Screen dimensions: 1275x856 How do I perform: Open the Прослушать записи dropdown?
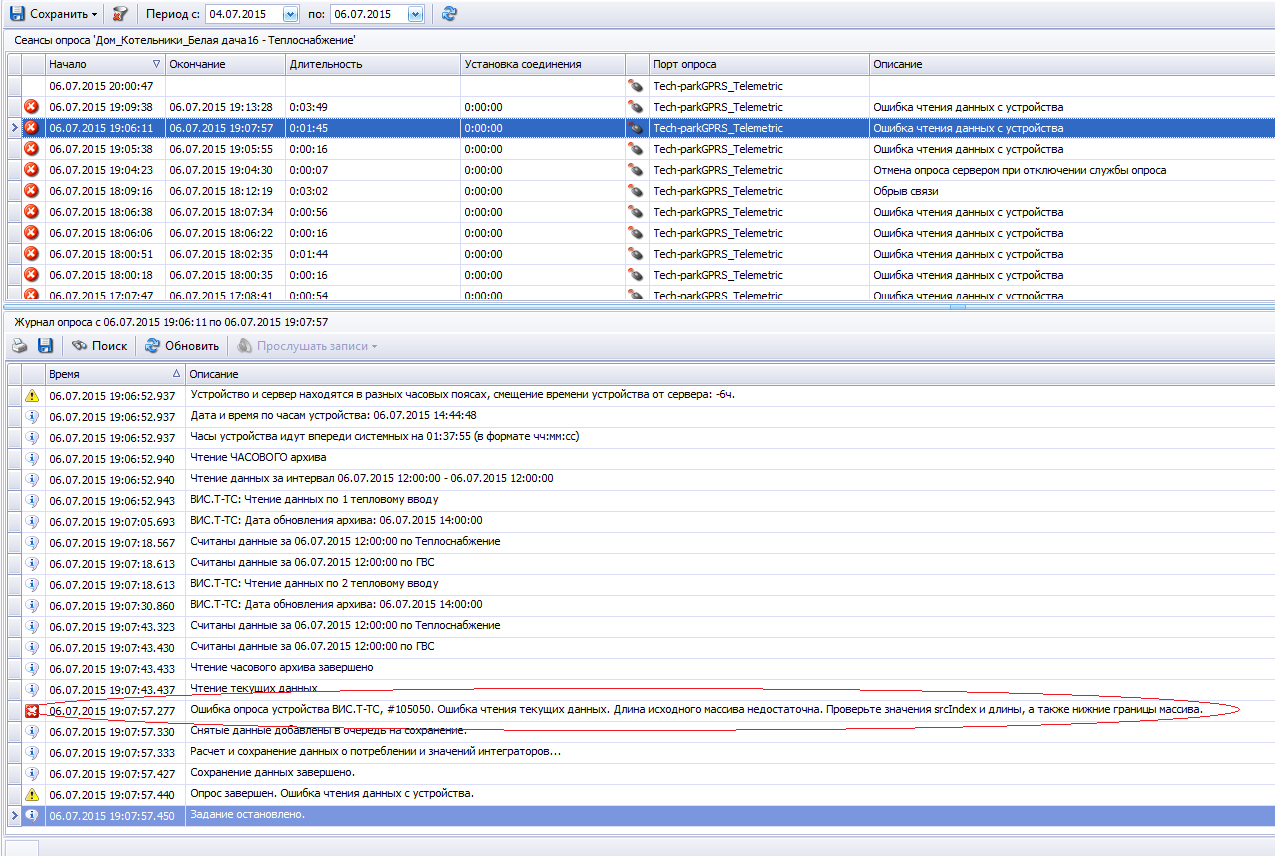pos(307,346)
